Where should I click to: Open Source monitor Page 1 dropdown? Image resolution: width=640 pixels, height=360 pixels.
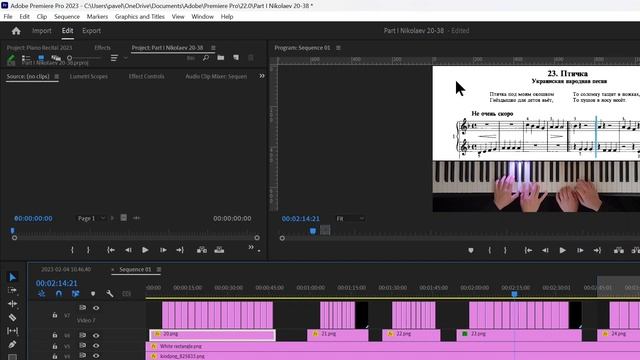pyautogui.click(x=91, y=218)
